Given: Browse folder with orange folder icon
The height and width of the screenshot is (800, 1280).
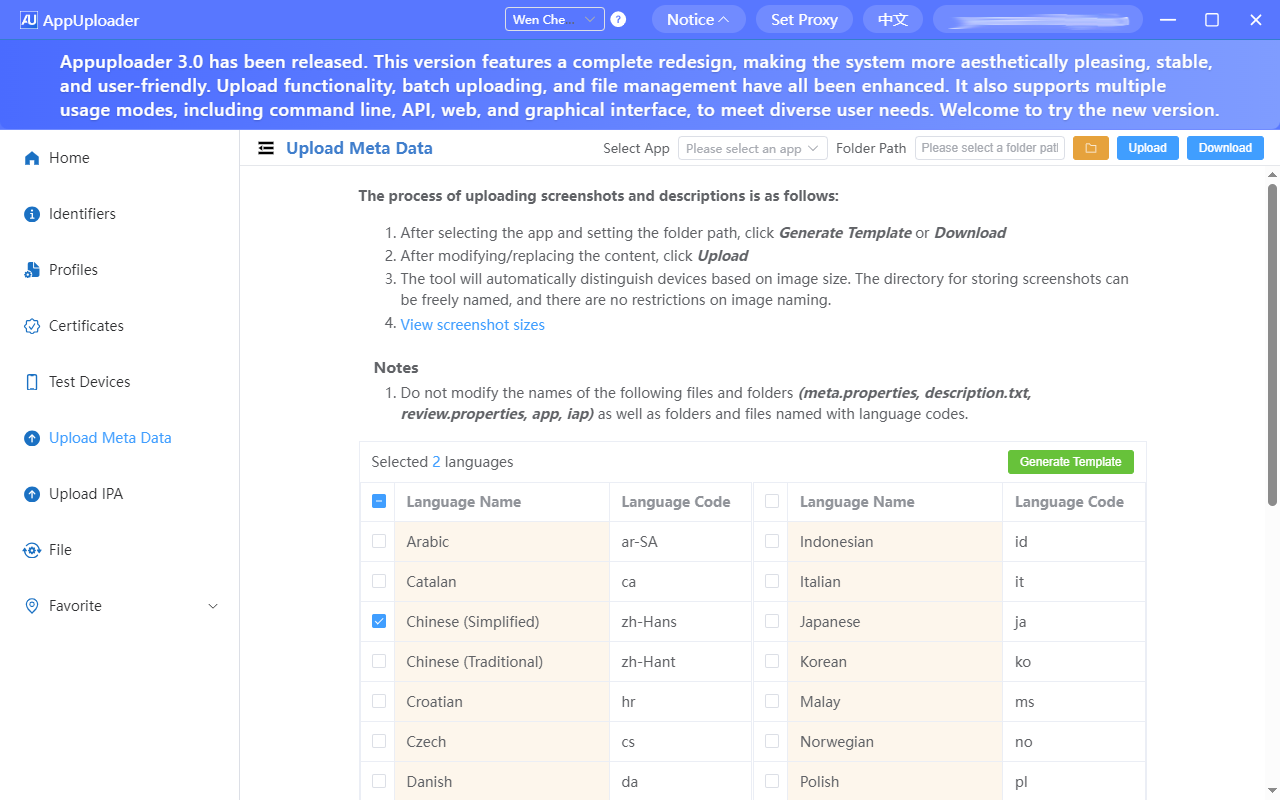Looking at the screenshot, I should (x=1091, y=148).
